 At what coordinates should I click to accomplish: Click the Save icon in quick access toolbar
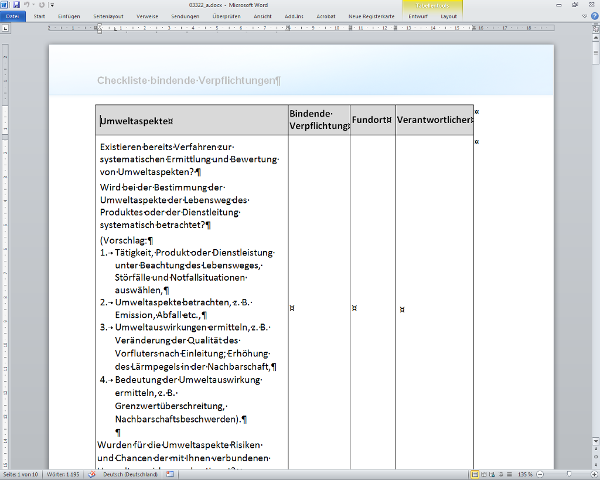pyautogui.click(x=16, y=5)
